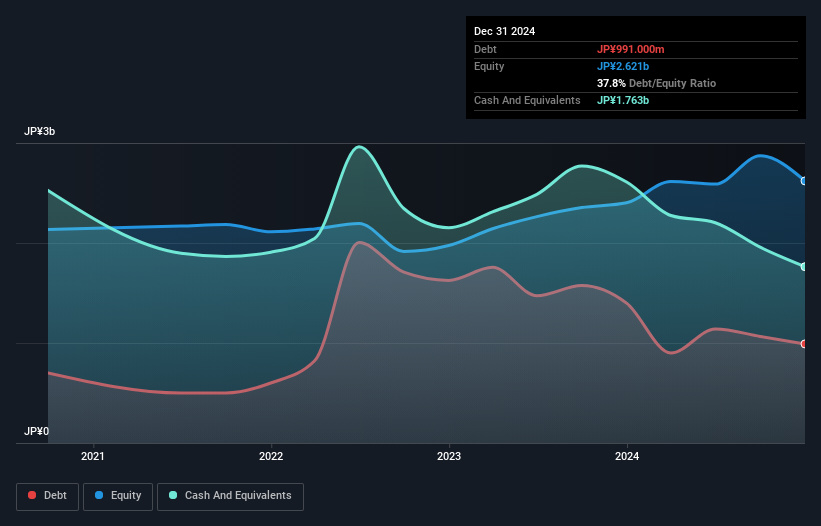The height and width of the screenshot is (526, 821).
Task: Click the JP¥0 y-axis label
Action: pos(36,431)
